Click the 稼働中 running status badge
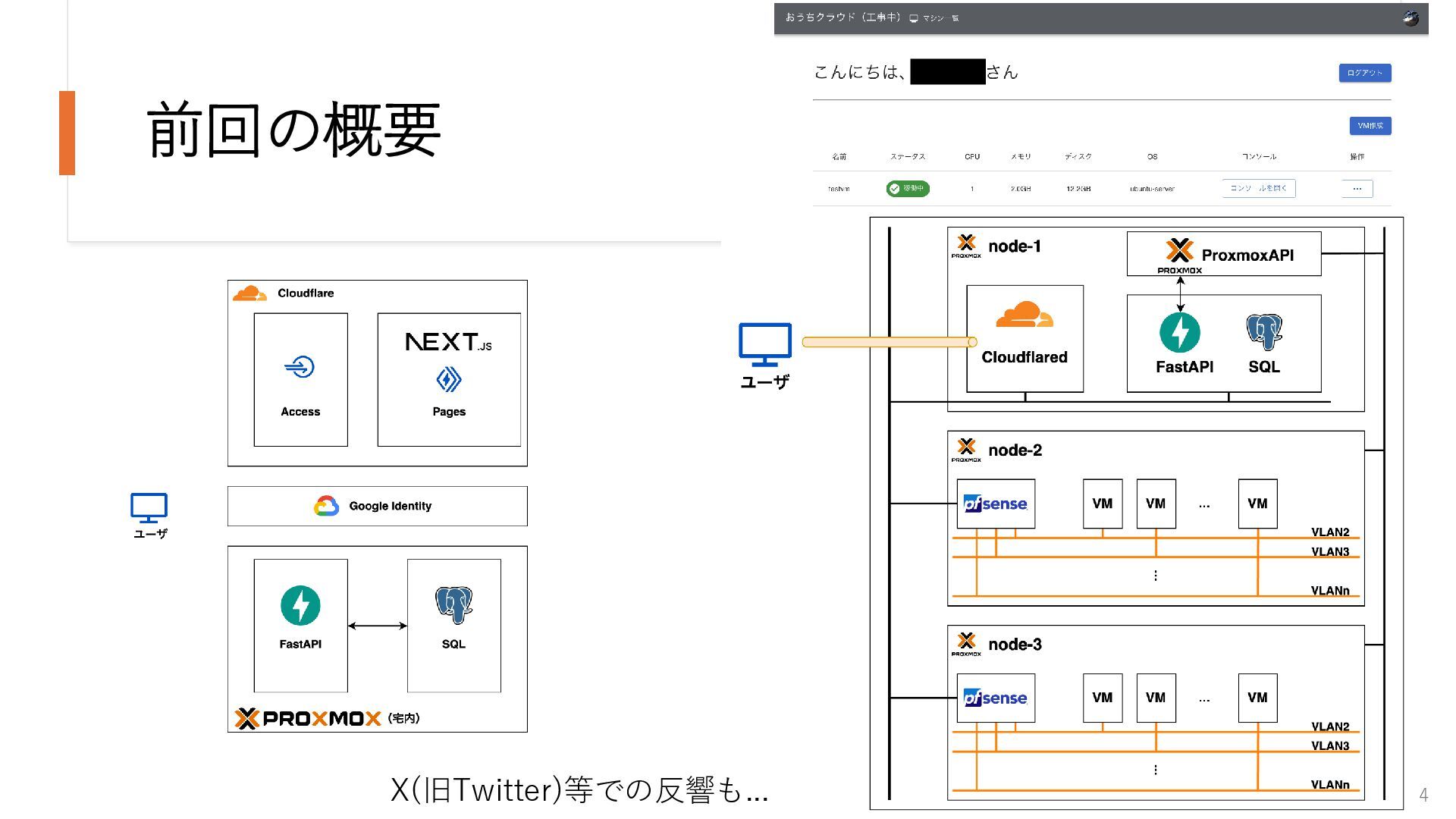Screen dimensions: 1456x819 (908, 188)
